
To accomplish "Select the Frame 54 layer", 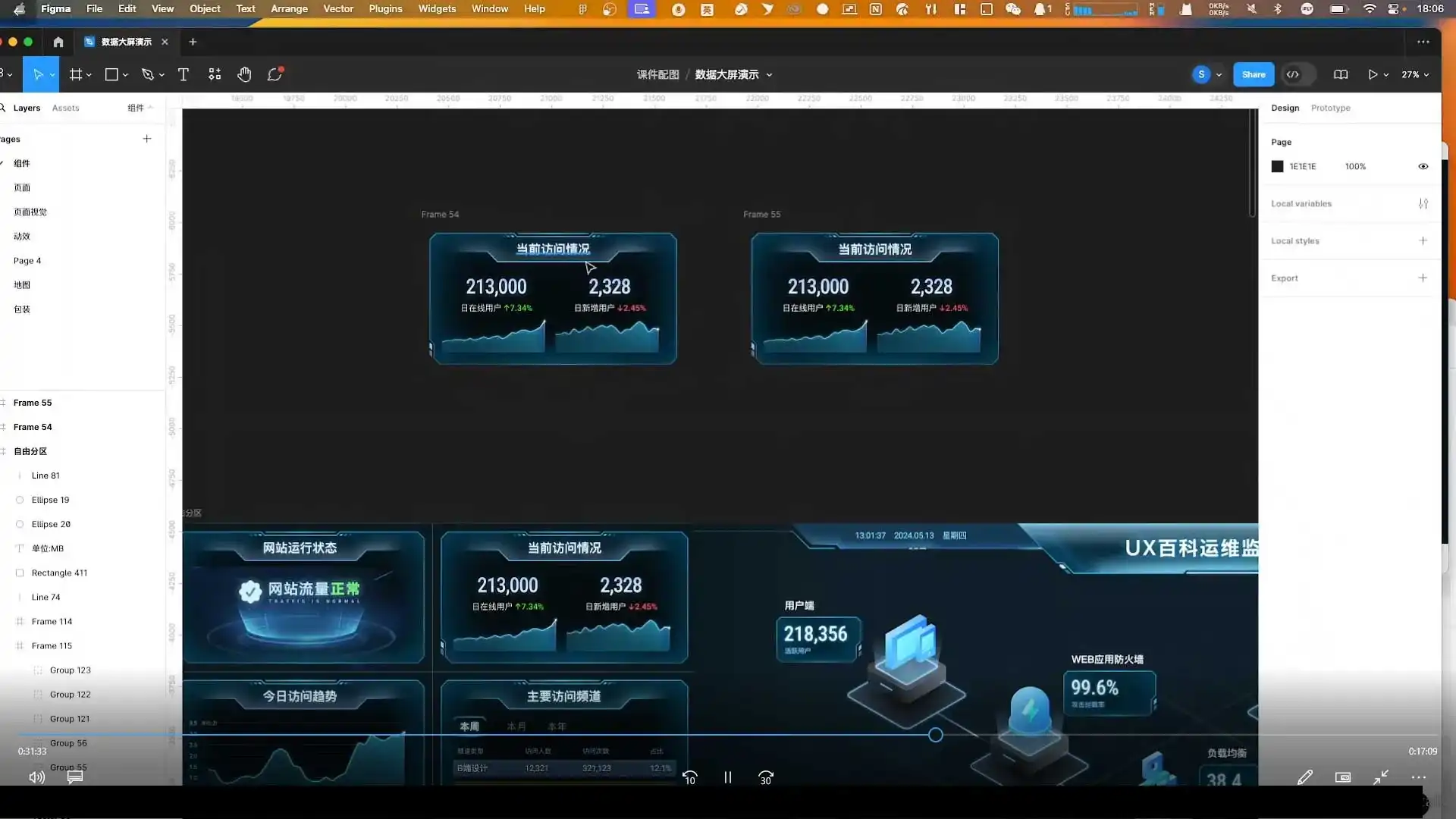I will (33, 427).
